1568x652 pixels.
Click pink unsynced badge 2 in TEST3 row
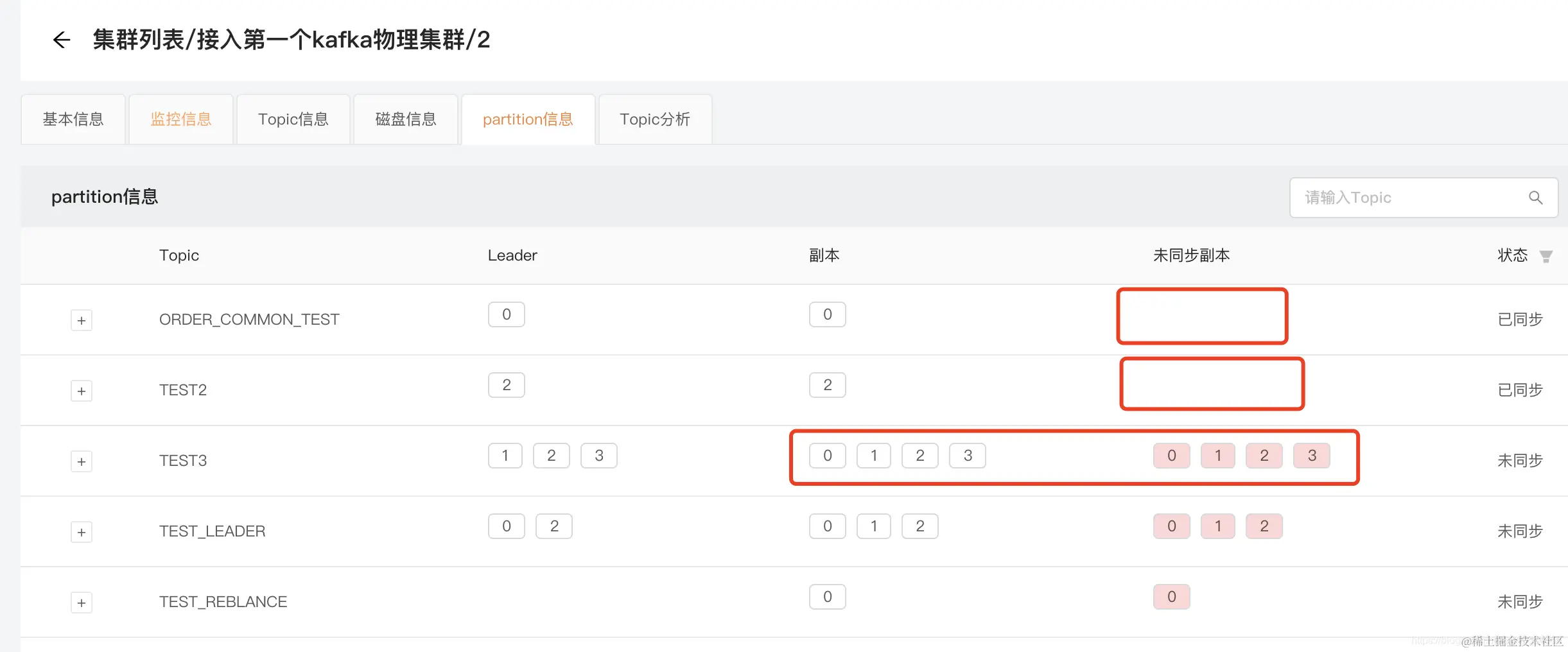point(1264,456)
